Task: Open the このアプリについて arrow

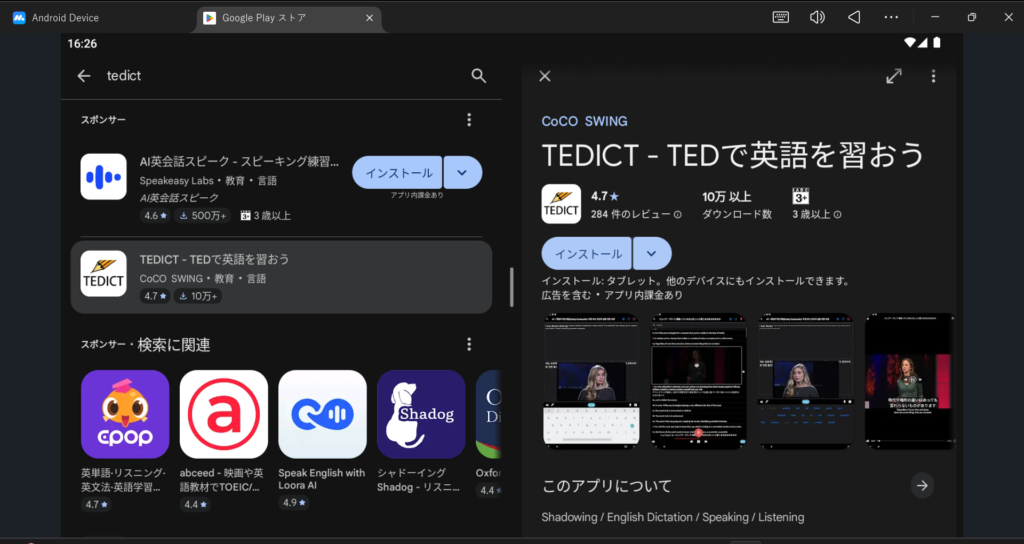Action: click(x=922, y=485)
